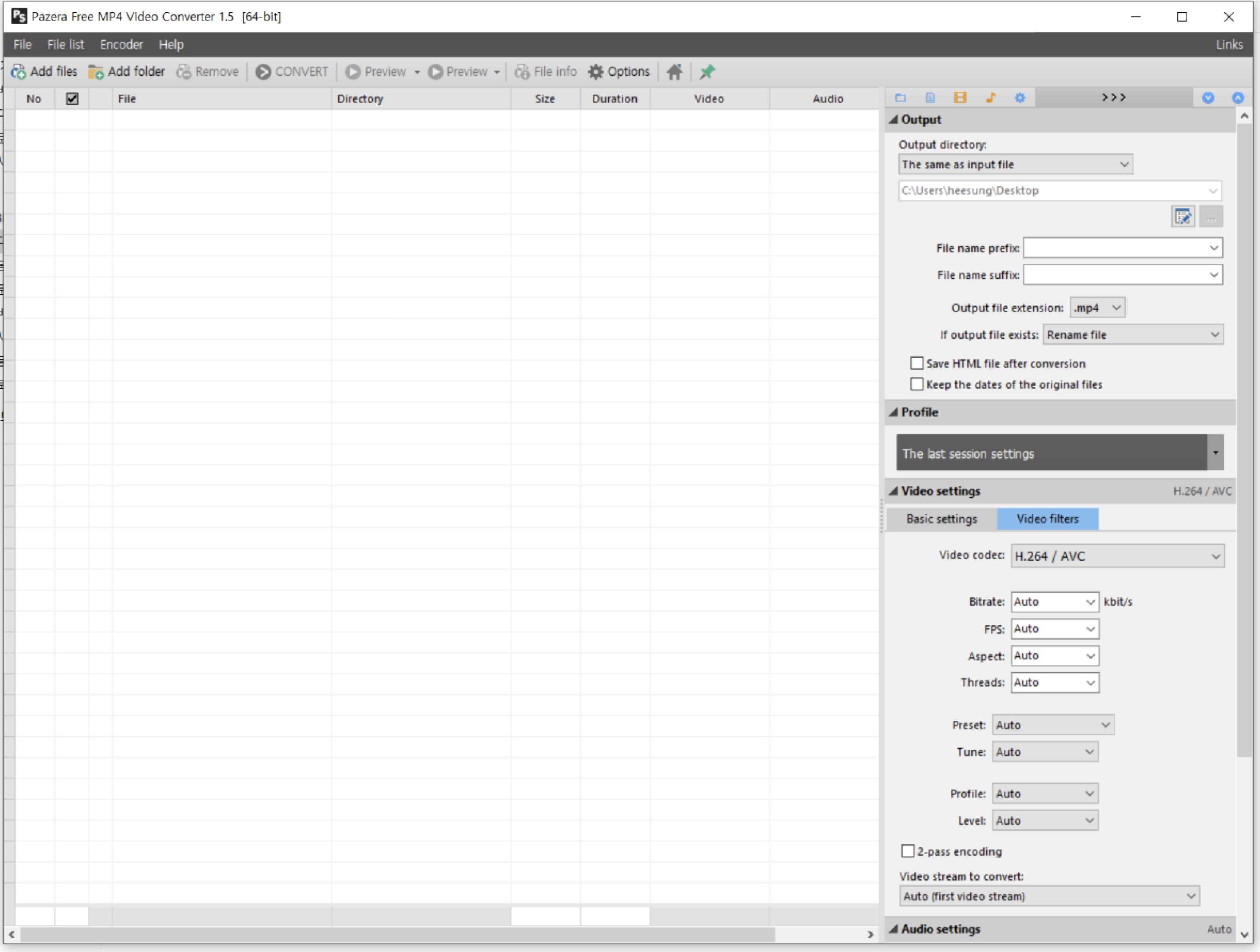Click the Links button in menu bar
Image resolution: width=1260 pixels, height=952 pixels.
(1229, 44)
